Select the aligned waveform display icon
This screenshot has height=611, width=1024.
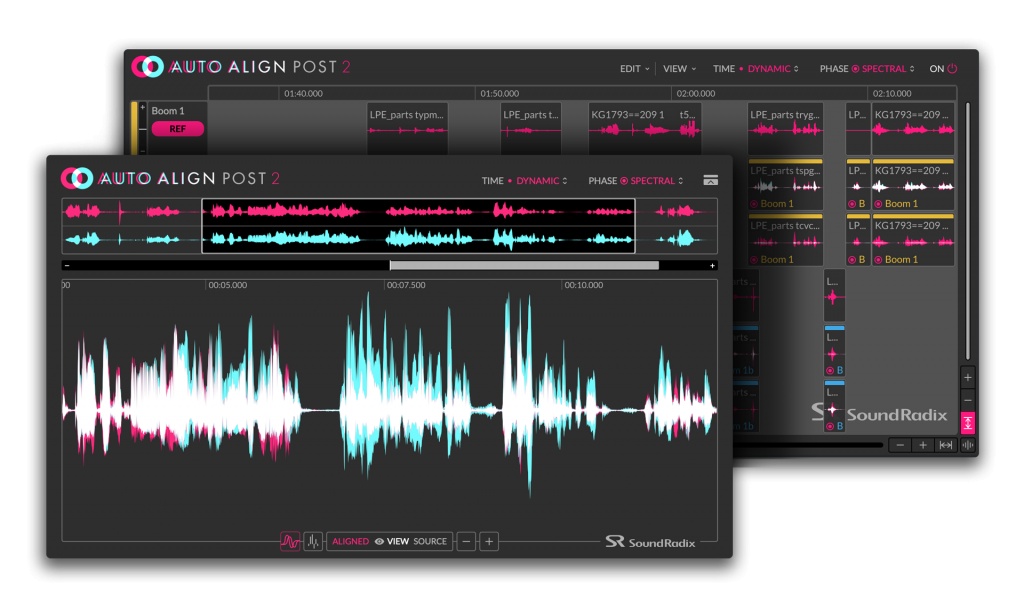288,541
